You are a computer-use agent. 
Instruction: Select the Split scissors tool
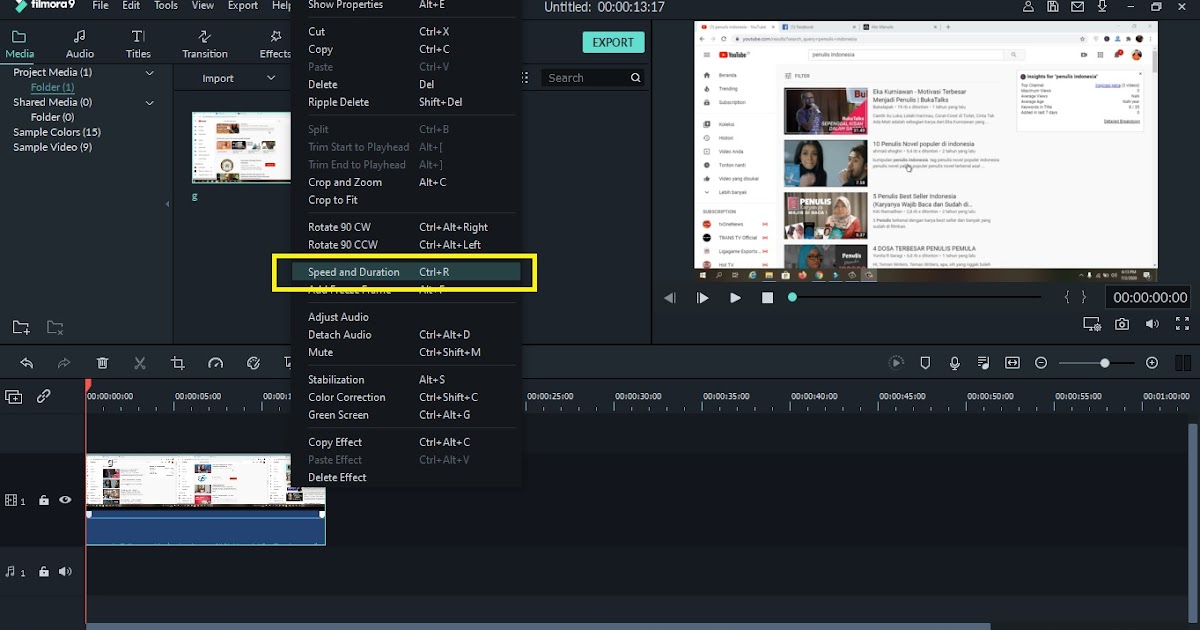pyautogui.click(x=140, y=363)
